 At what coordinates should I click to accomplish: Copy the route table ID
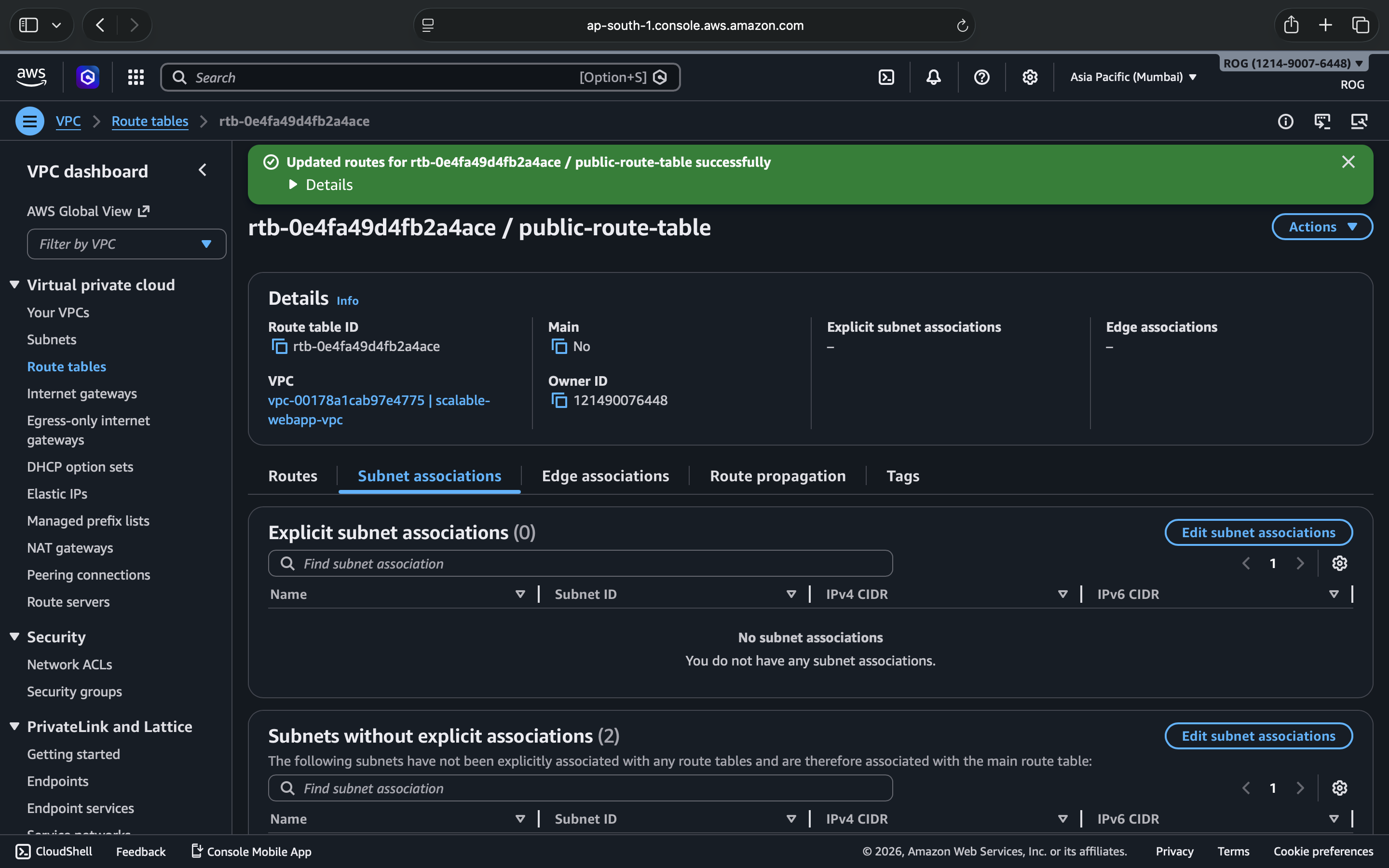pos(280,346)
